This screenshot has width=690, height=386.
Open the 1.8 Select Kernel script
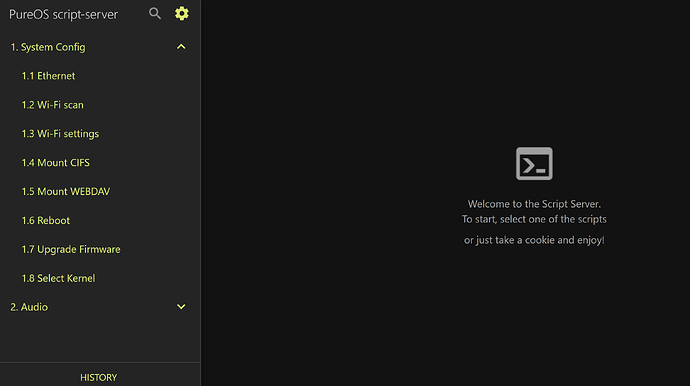point(100,278)
